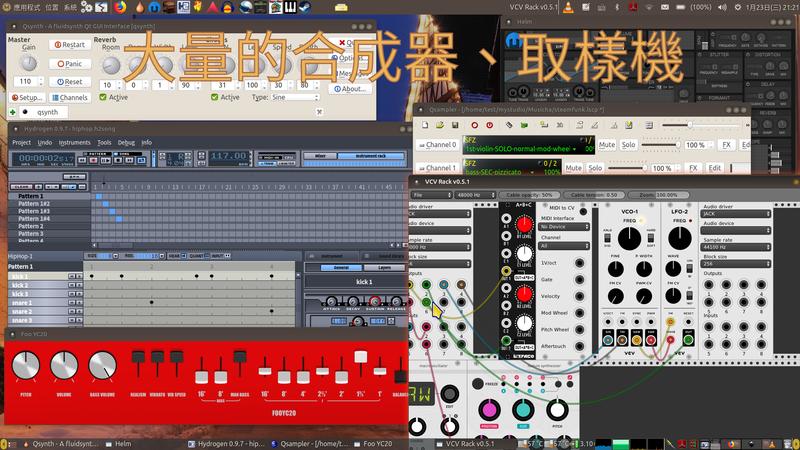Image resolution: width=800 pixels, height=450 pixels.
Task: Click the VLC cone tray icon
Action: pos(568,7)
